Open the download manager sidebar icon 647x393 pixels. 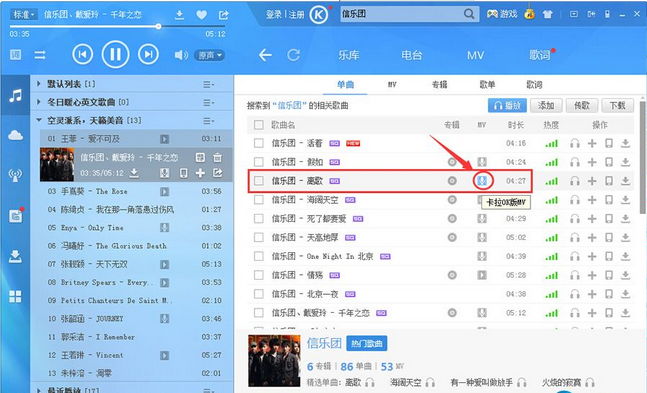pos(15,256)
